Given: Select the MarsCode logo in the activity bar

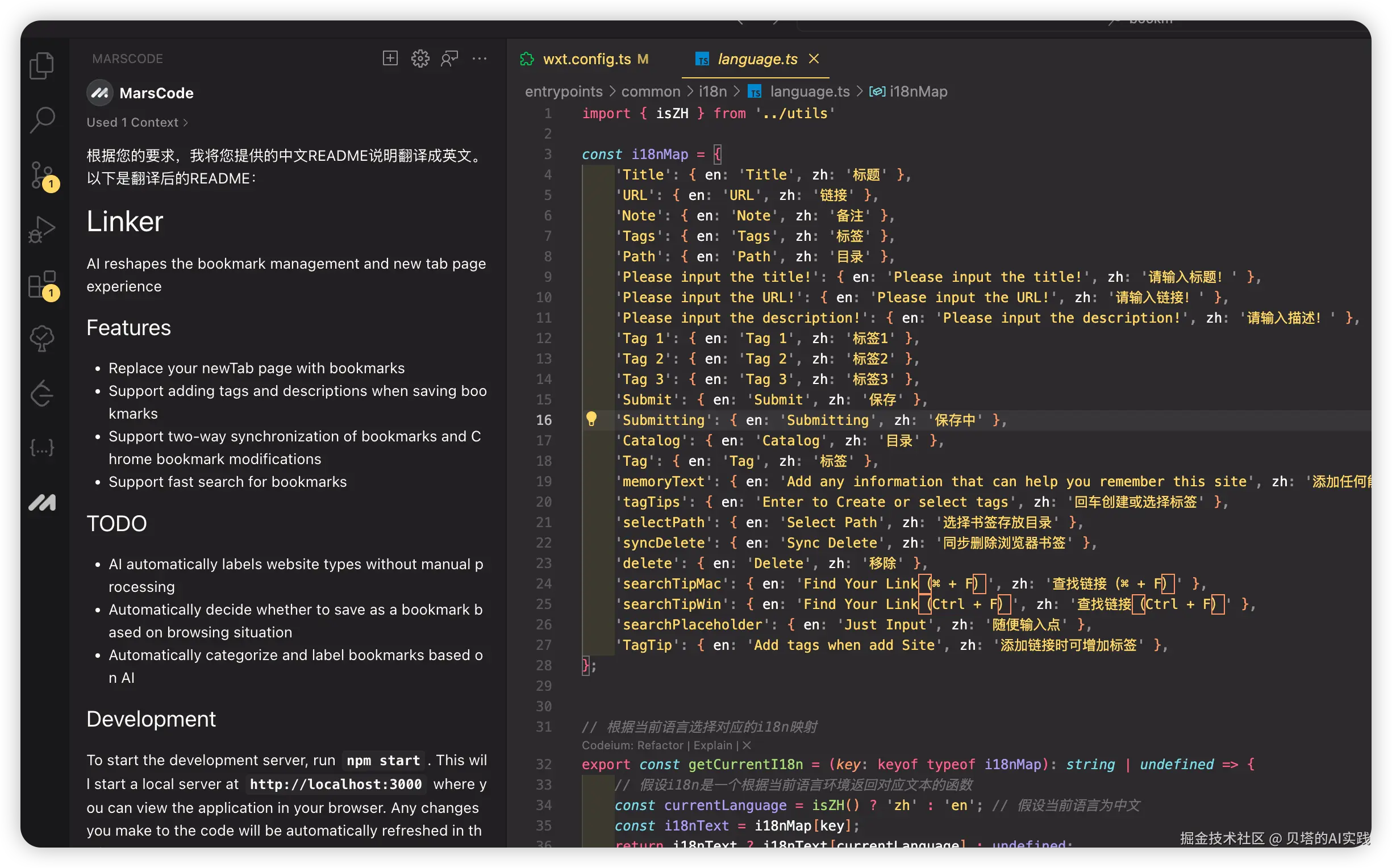Looking at the screenshot, I should coord(42,502).
